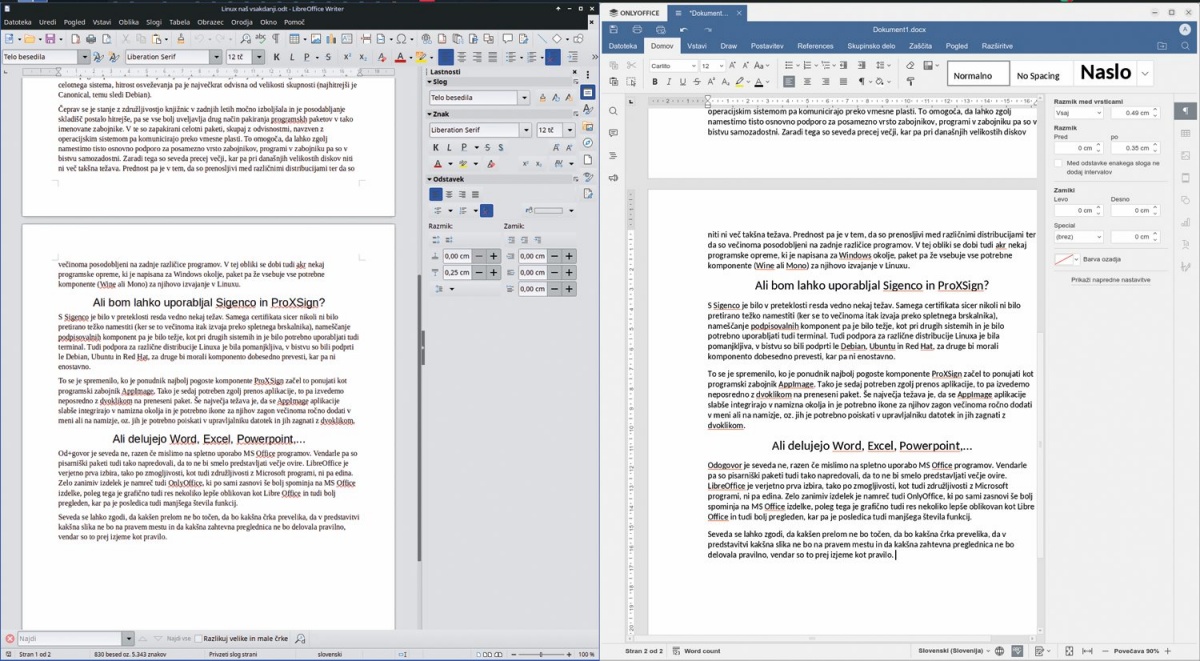Undo last action in ONLYOFFICE
1200x661 pixels.
[x=682, y=29]
